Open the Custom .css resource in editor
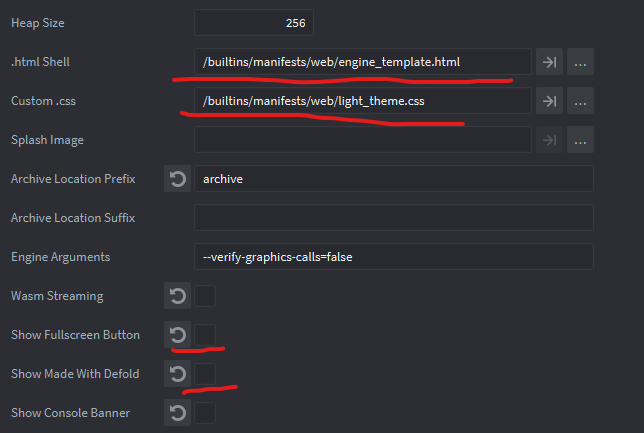 (x=549, y=101)
